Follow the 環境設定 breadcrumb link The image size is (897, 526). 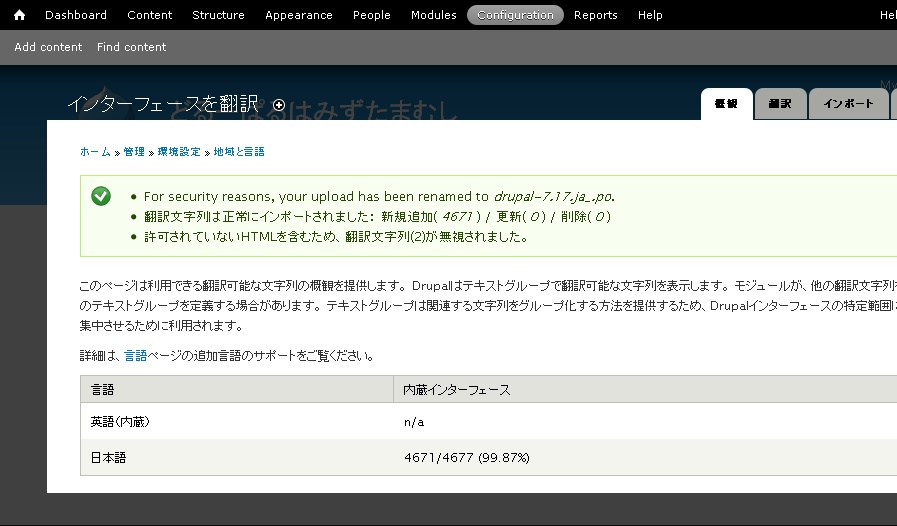click(179, 152)
